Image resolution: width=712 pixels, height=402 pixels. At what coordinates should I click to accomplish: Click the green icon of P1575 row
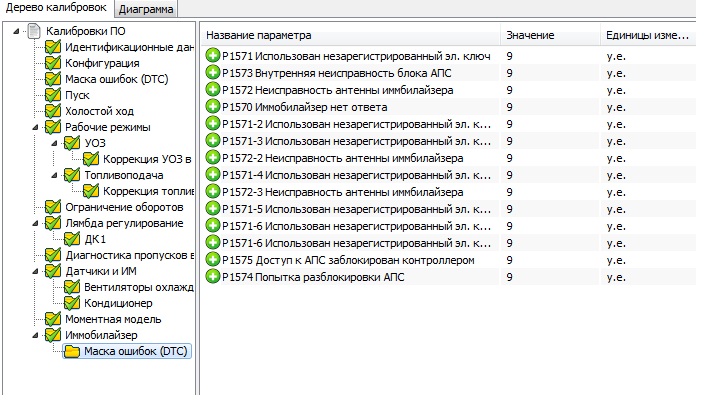[x=213, y=259]
